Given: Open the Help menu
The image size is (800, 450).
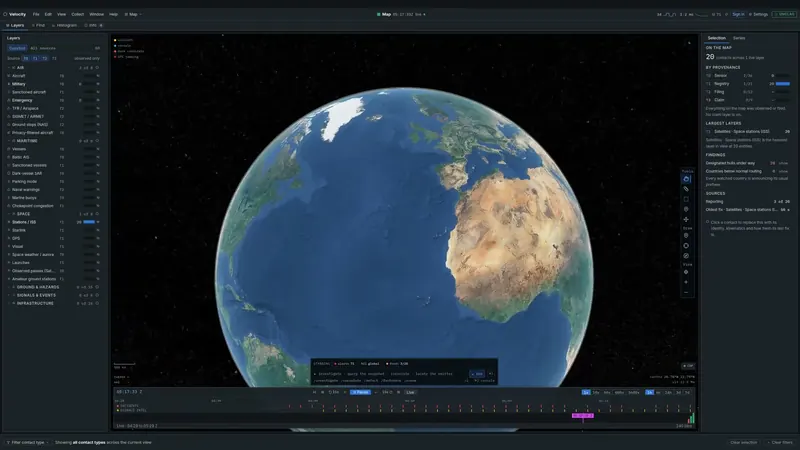Looking at the screenshot, I should (113, 14).
